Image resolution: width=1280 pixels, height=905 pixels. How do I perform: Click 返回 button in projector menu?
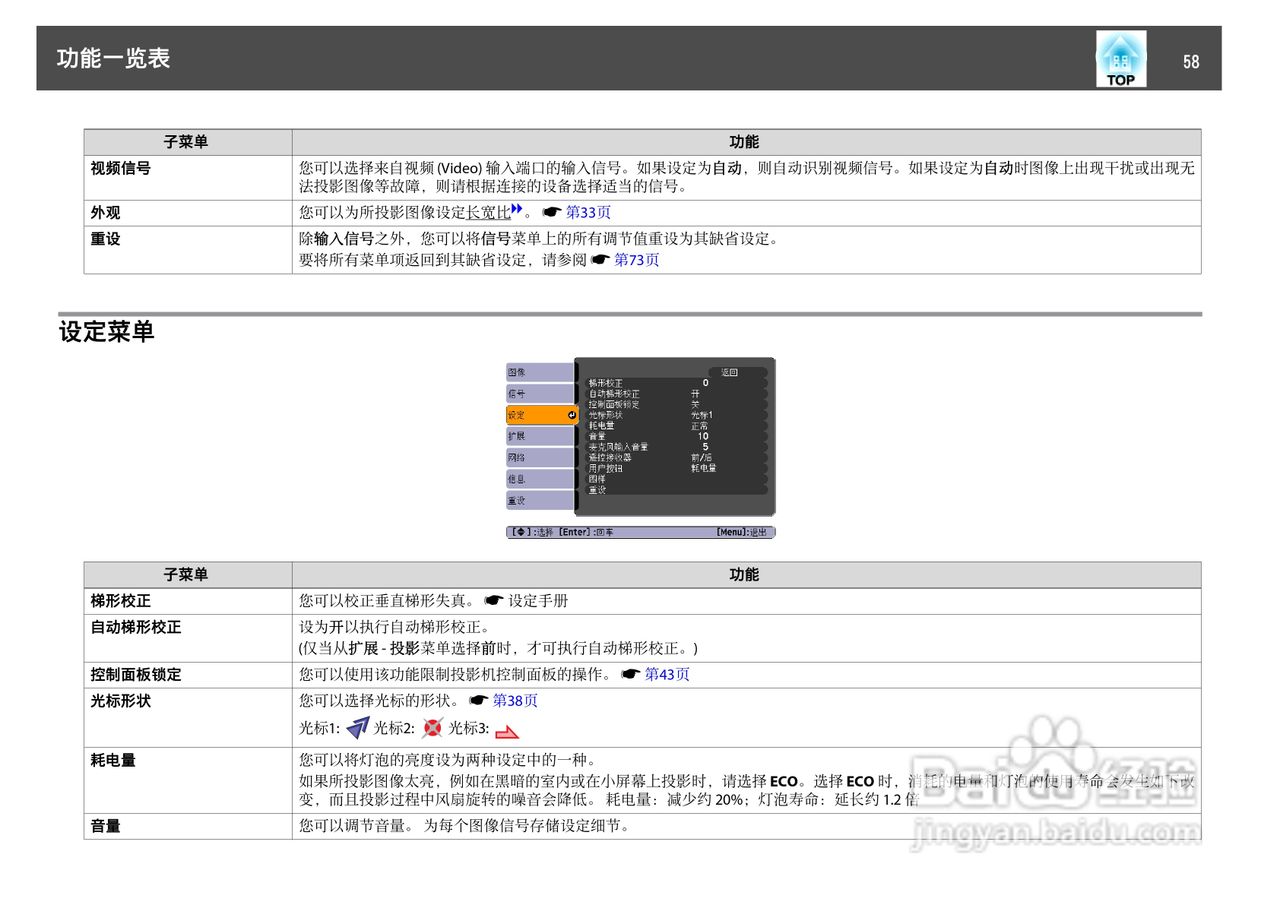point(738,372)
